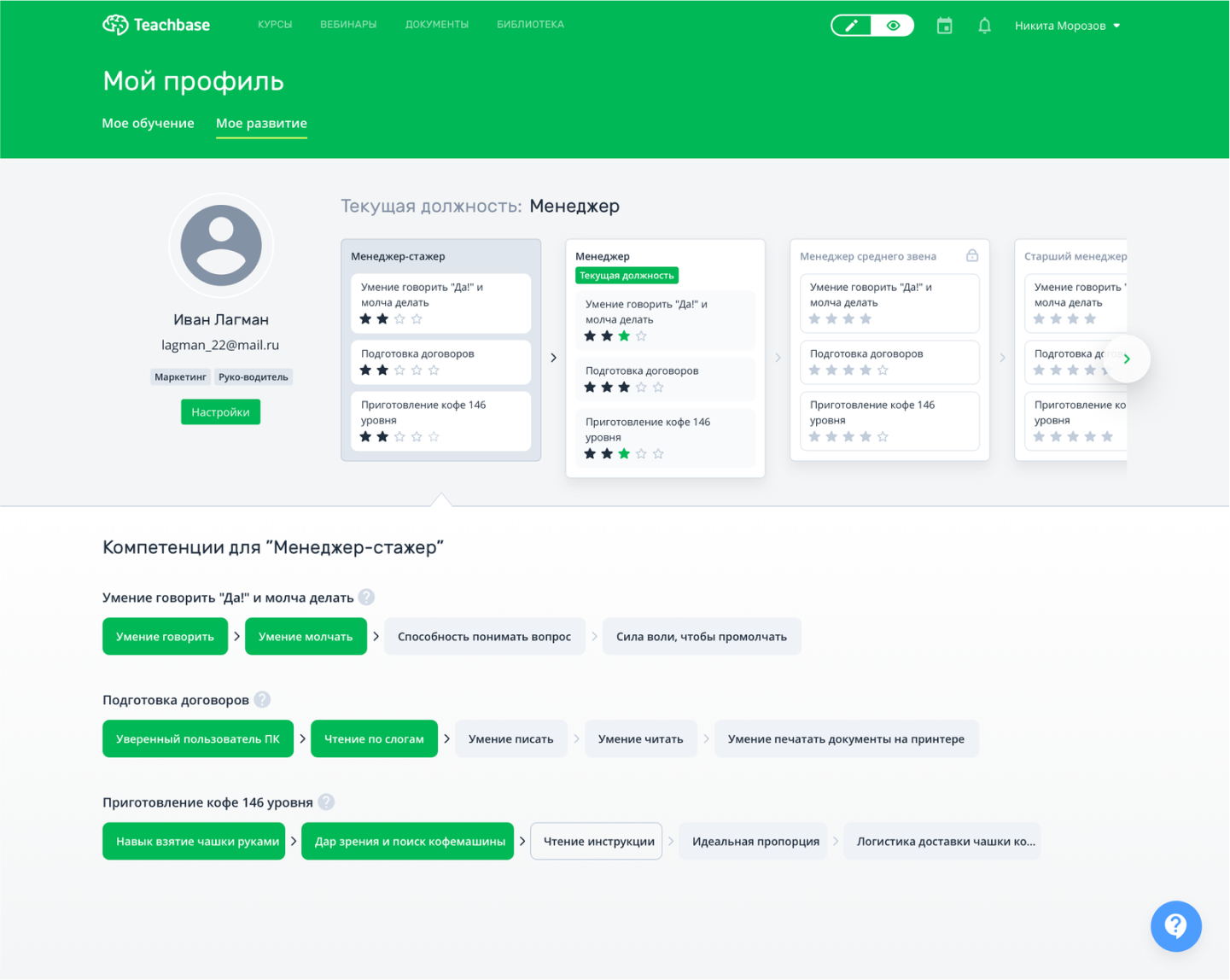The height and width of the screenshot is (980, 1230).
Task: Click the help question mark near 'Умение говорить'
Action: [367, 598]
